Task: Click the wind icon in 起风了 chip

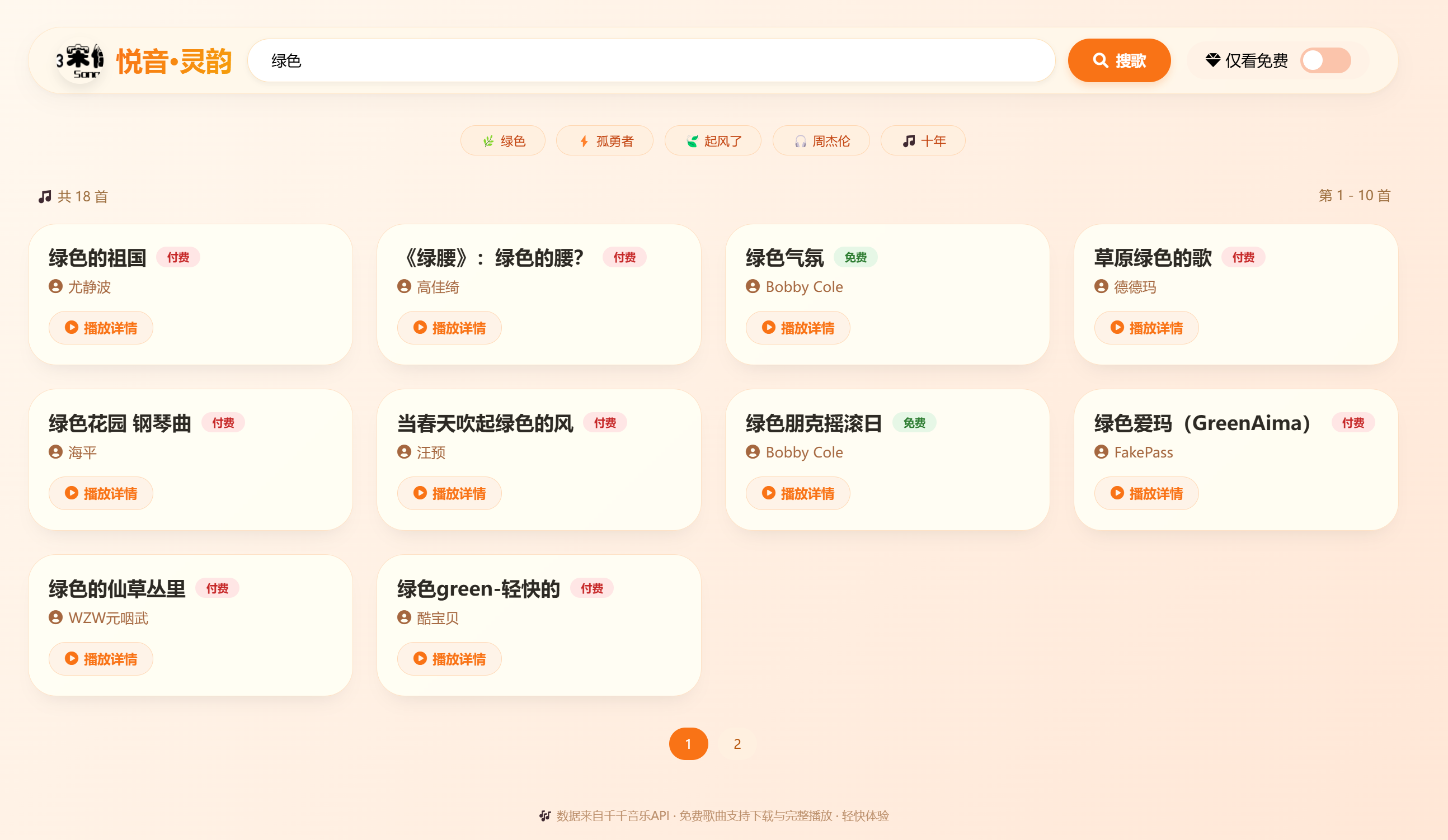Action: point(693,141)
